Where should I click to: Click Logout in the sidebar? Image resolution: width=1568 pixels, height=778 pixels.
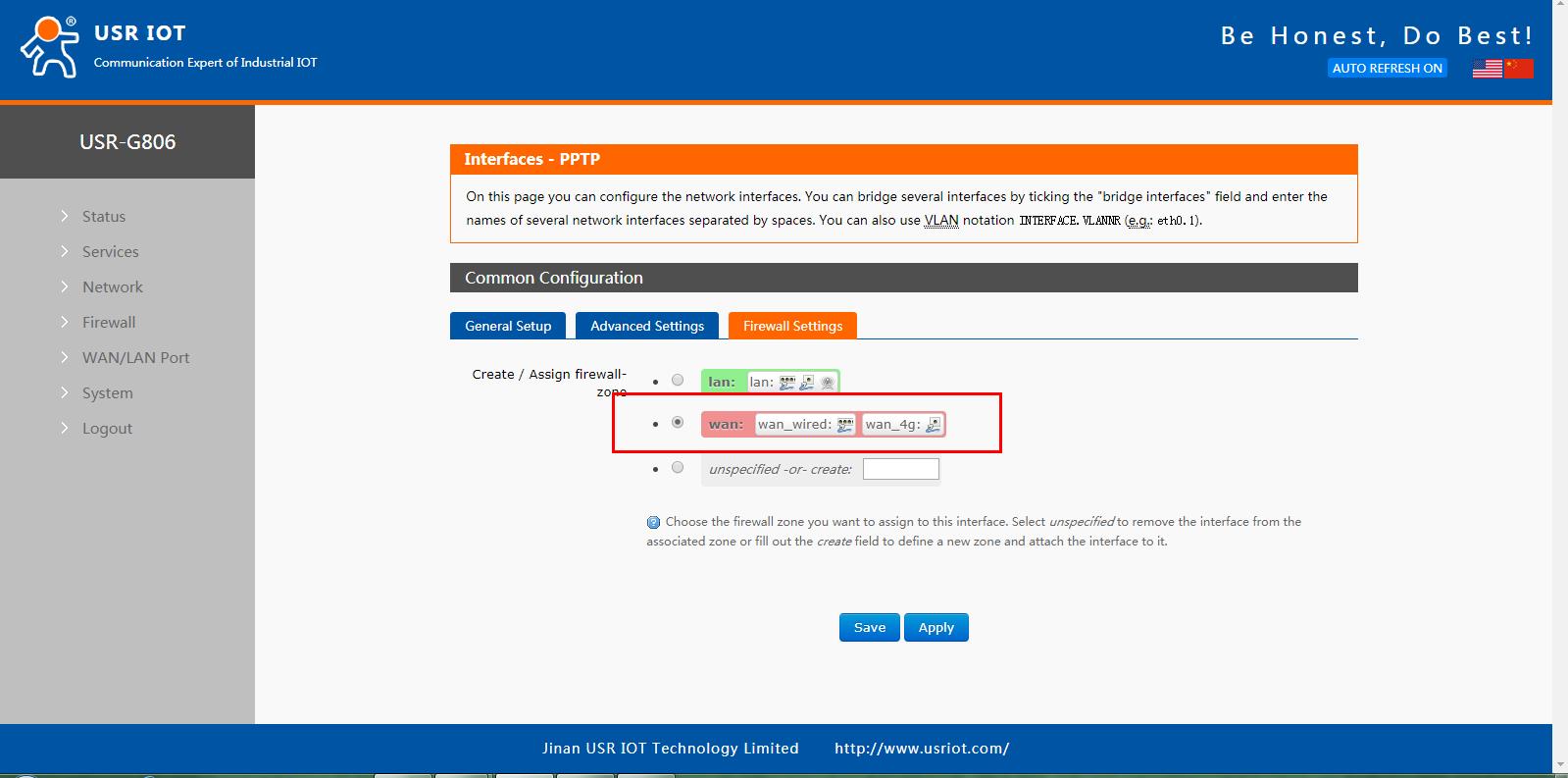pos(107,428)
